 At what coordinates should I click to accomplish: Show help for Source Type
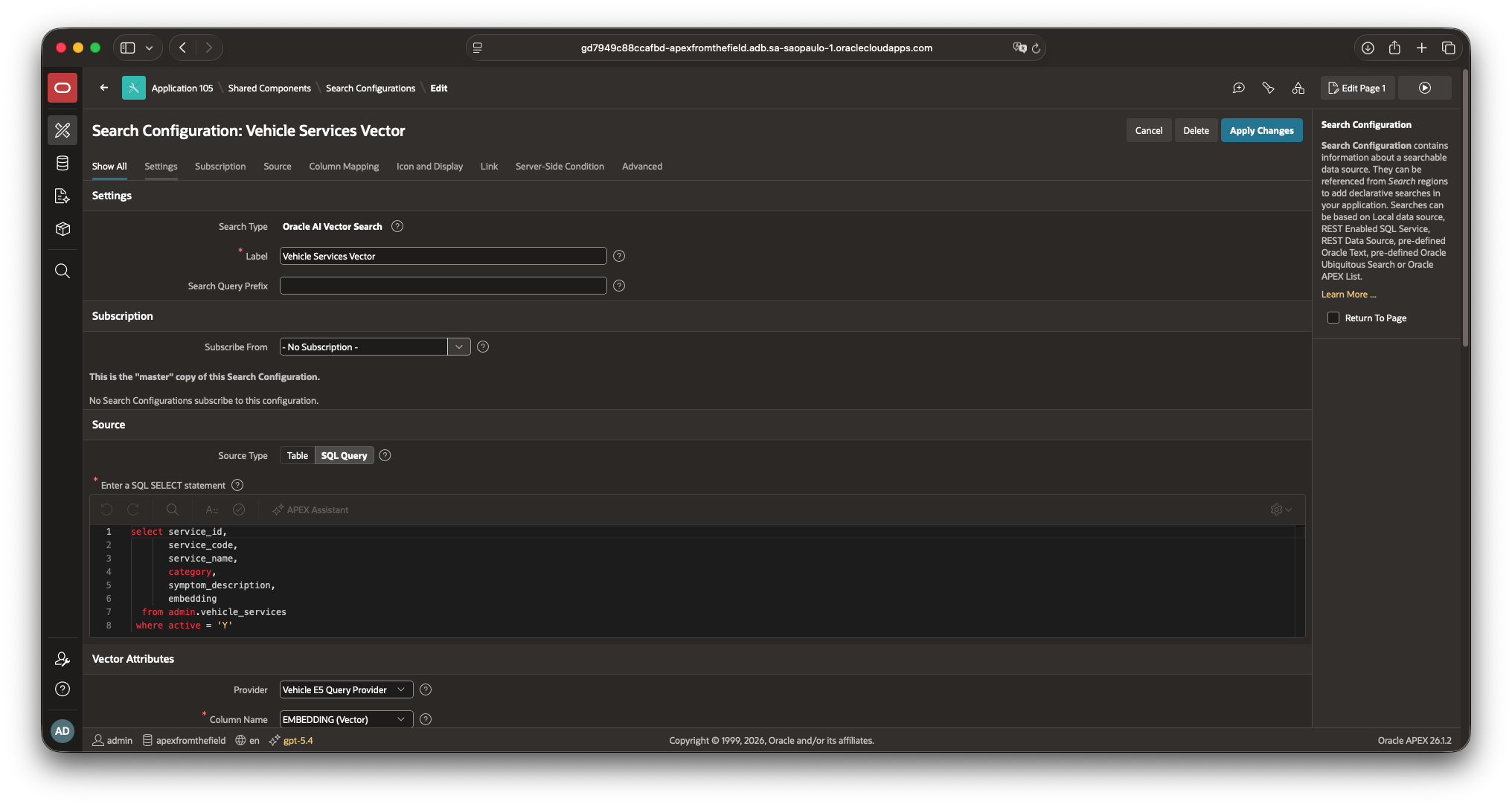click(385, 455)
